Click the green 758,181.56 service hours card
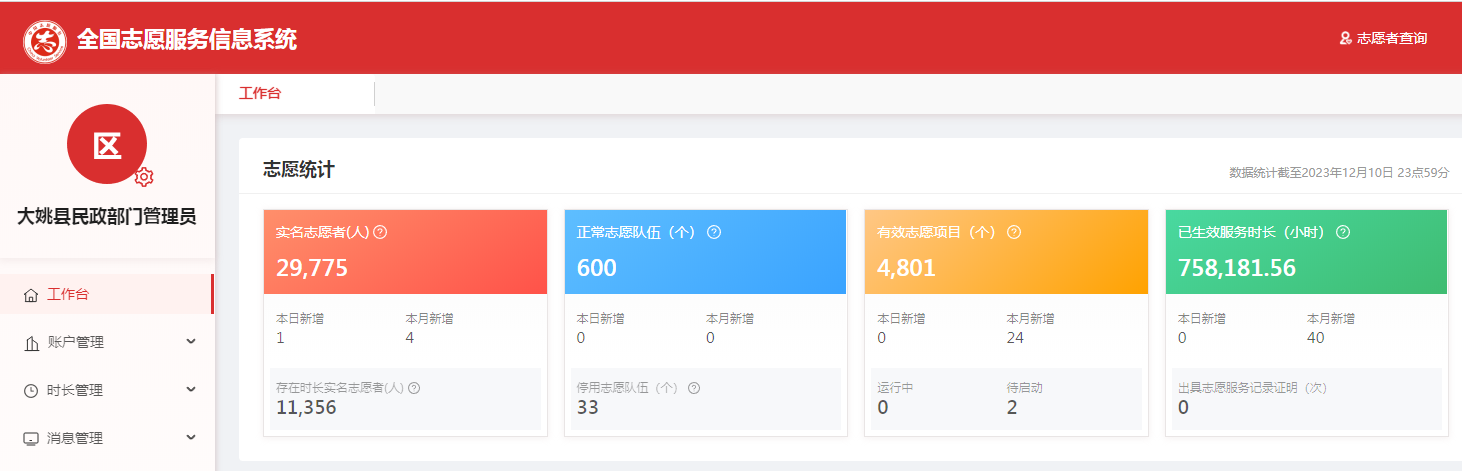The height and width of the screenshot is (471, 1462). (x=1306, y=252)
